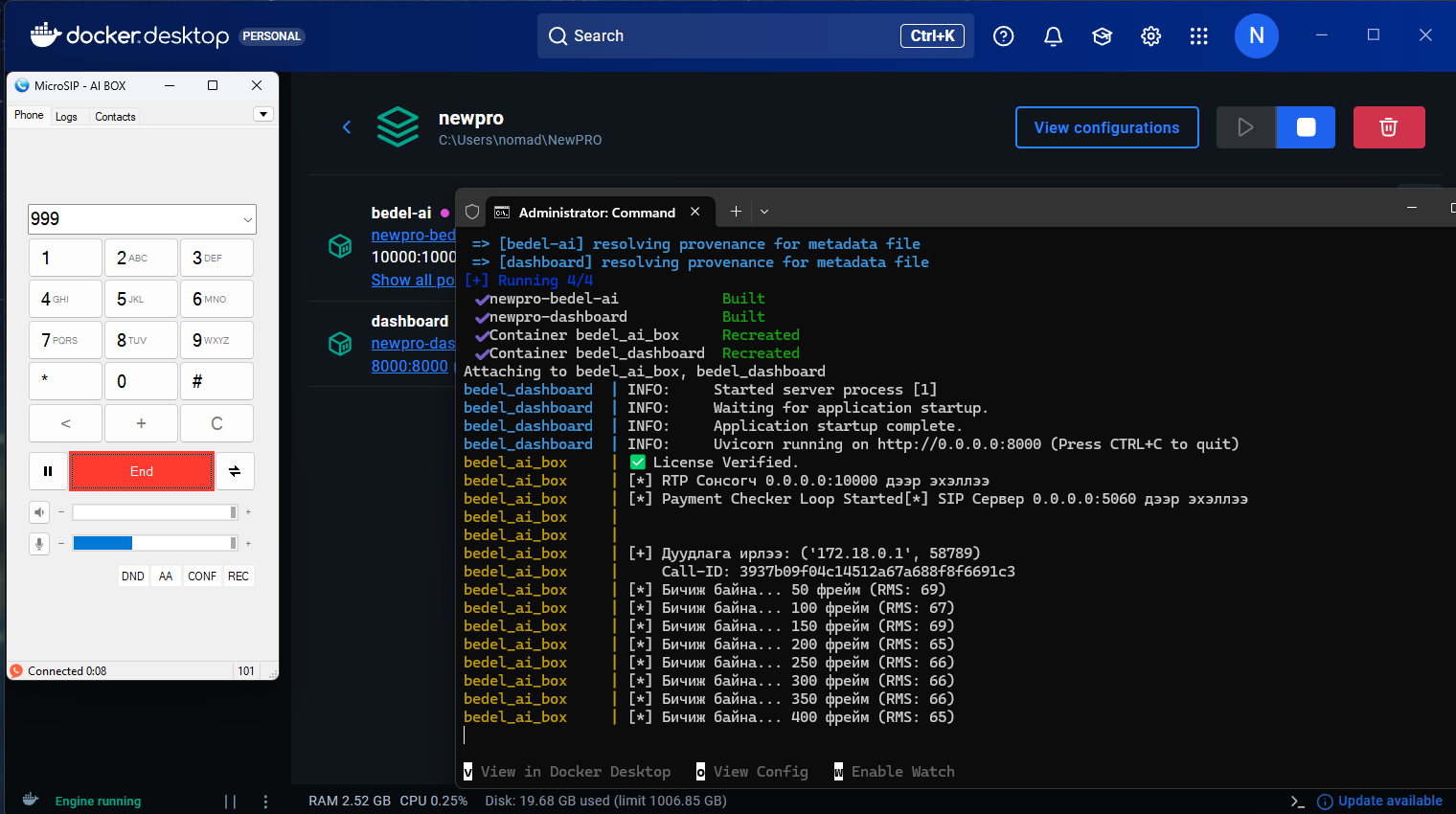Delete the newpro stack with trash button
This screenshot has width=1456, height=814.
click(1388, 127)
